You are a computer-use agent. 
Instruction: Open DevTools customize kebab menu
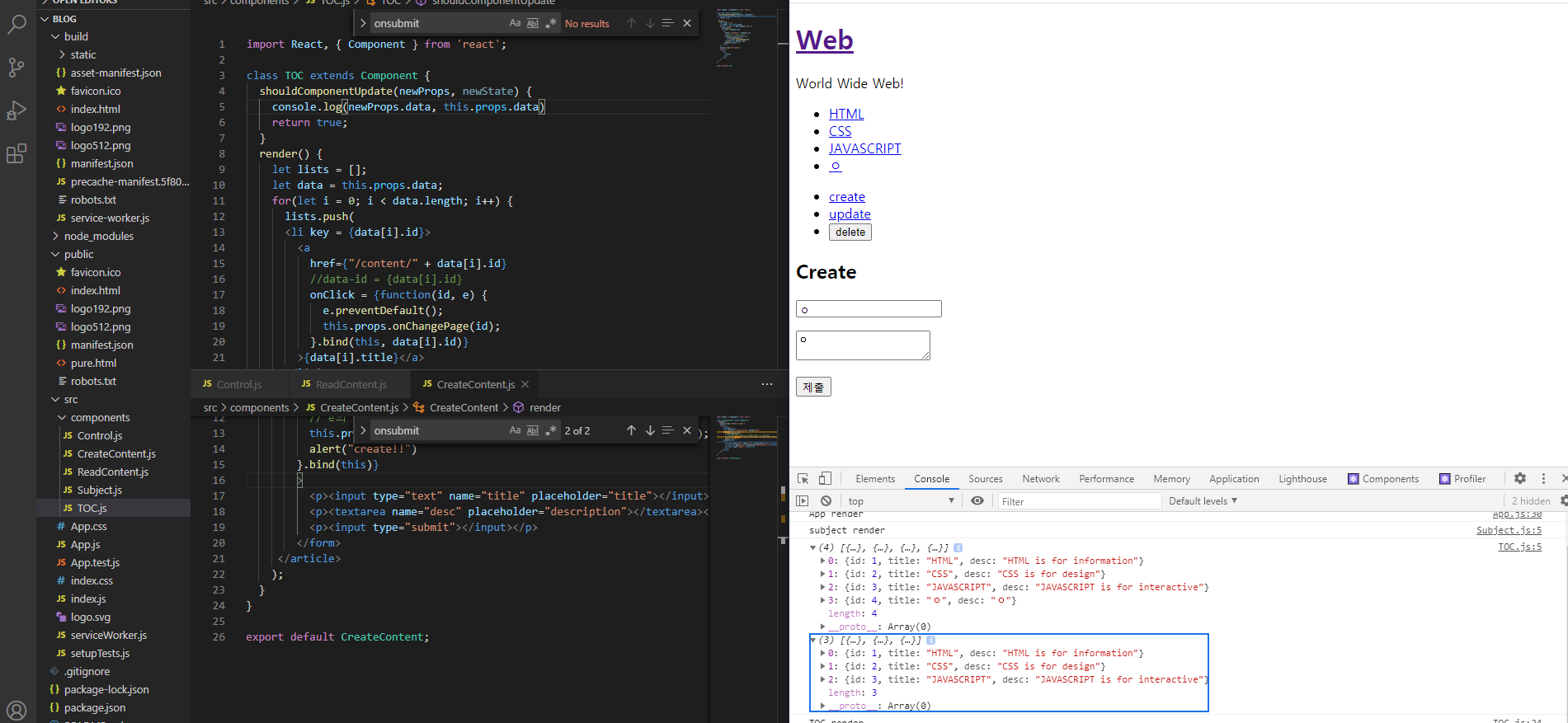(x=1543, y=478)
